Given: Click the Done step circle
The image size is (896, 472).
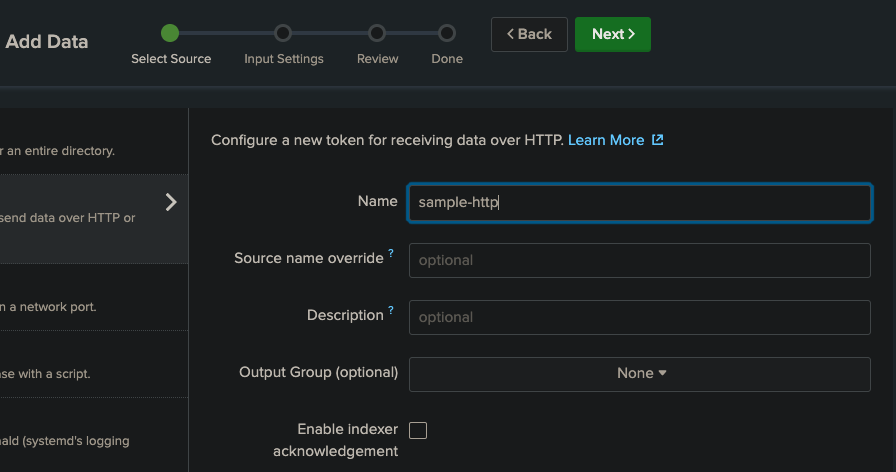Looking at the screenshot, I should coord(447,33).
